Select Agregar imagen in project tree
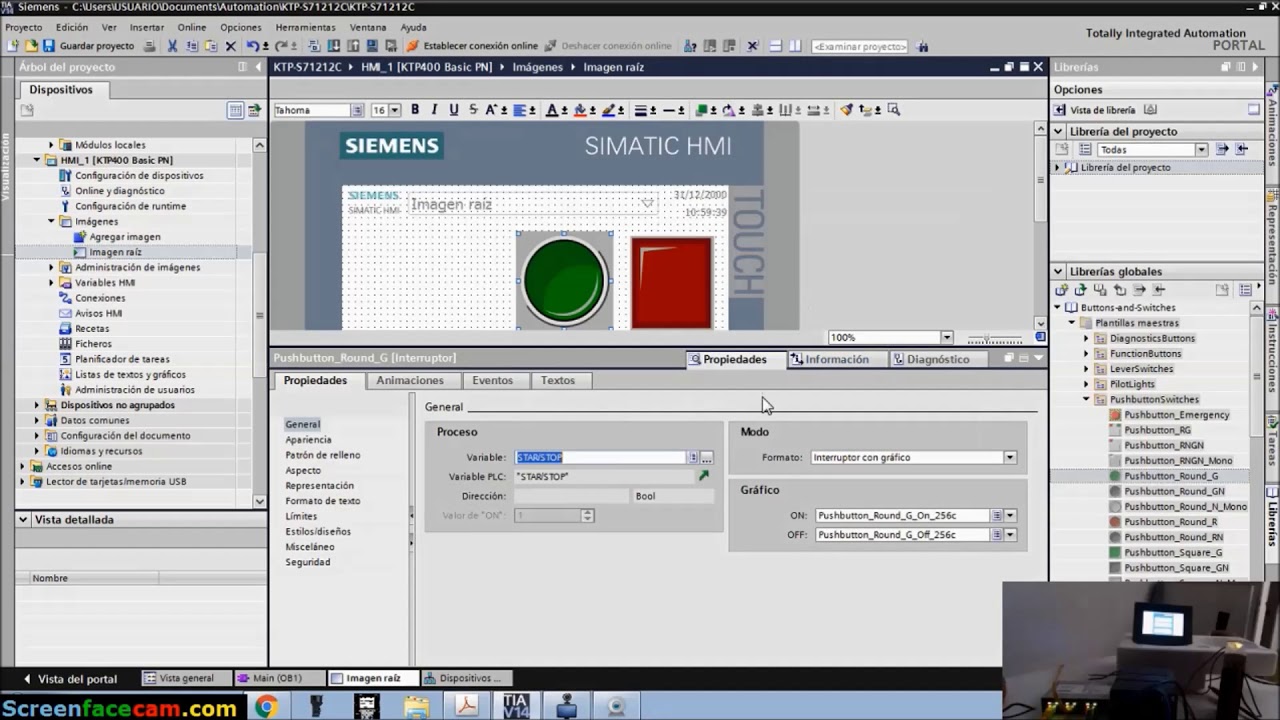Viewport: 1280px width, 720px height. (125, 237)
